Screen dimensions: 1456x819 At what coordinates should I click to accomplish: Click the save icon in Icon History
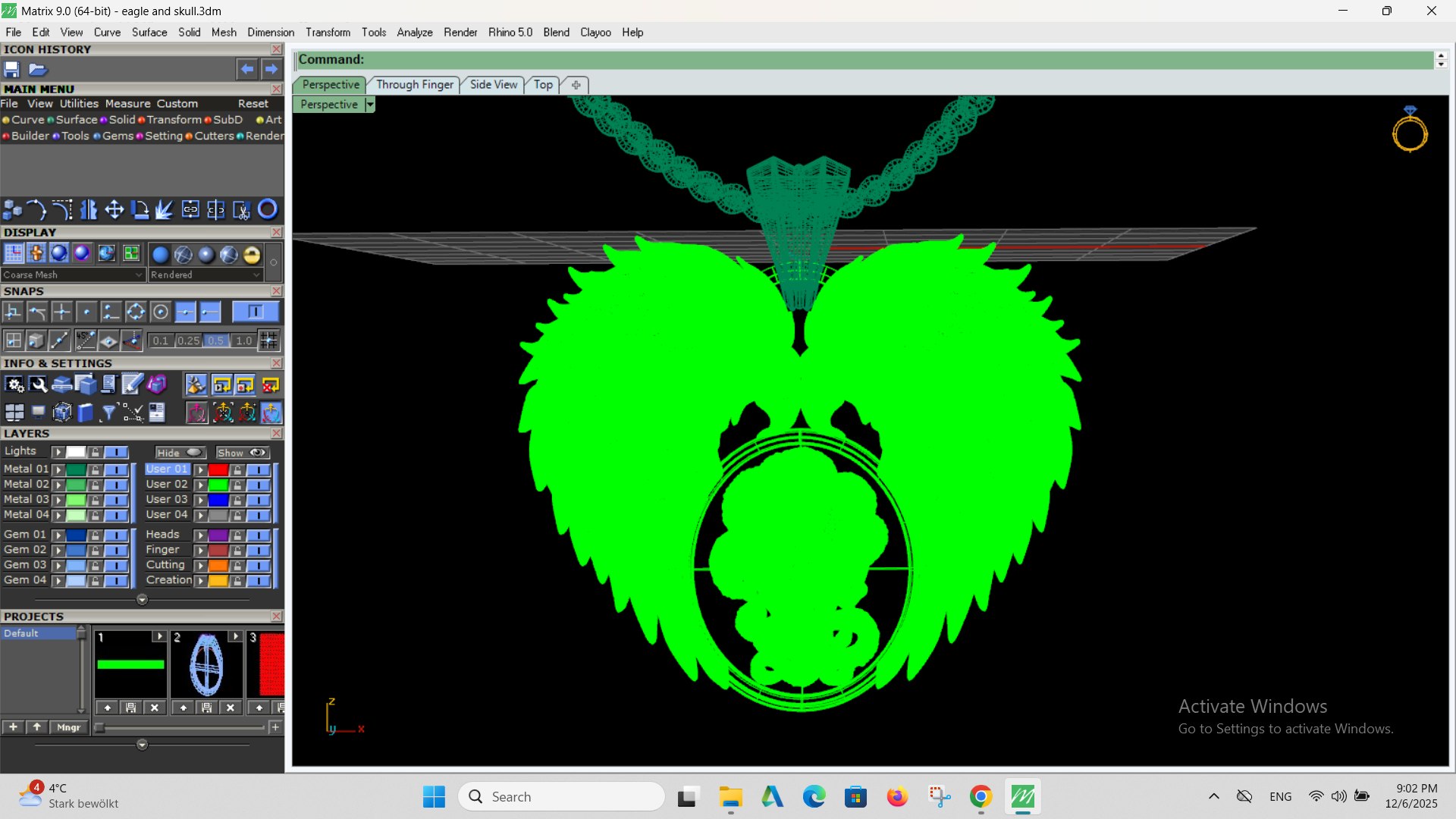coord(11,70)
